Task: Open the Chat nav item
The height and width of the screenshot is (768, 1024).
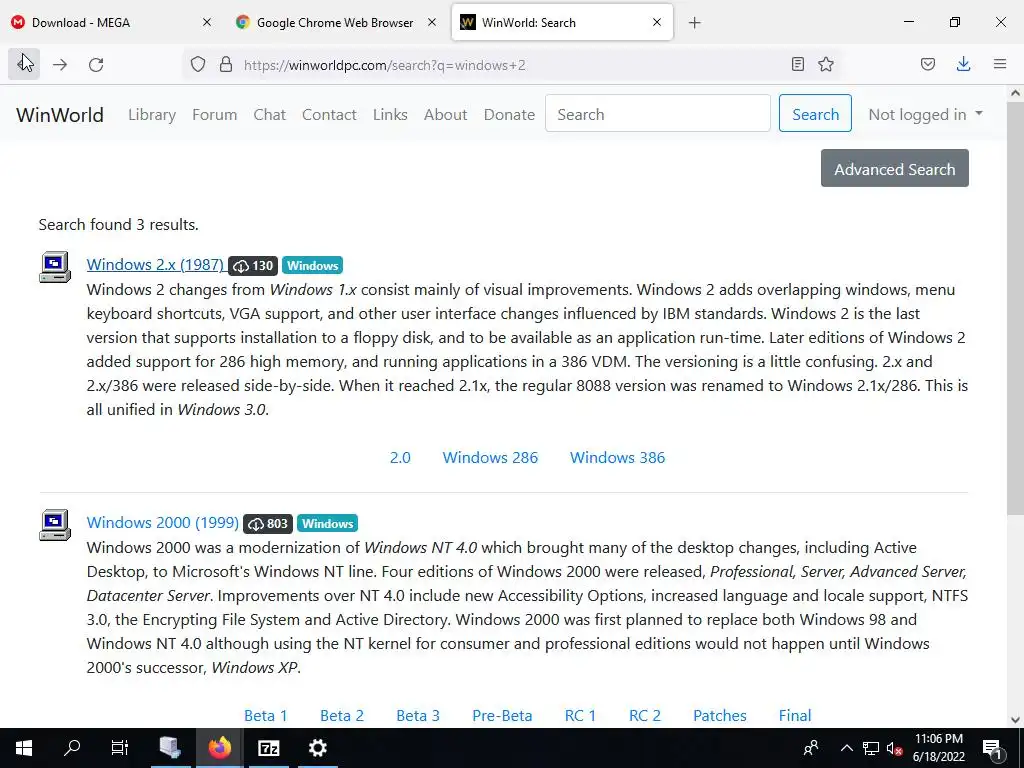Action: tap(270, 115)
